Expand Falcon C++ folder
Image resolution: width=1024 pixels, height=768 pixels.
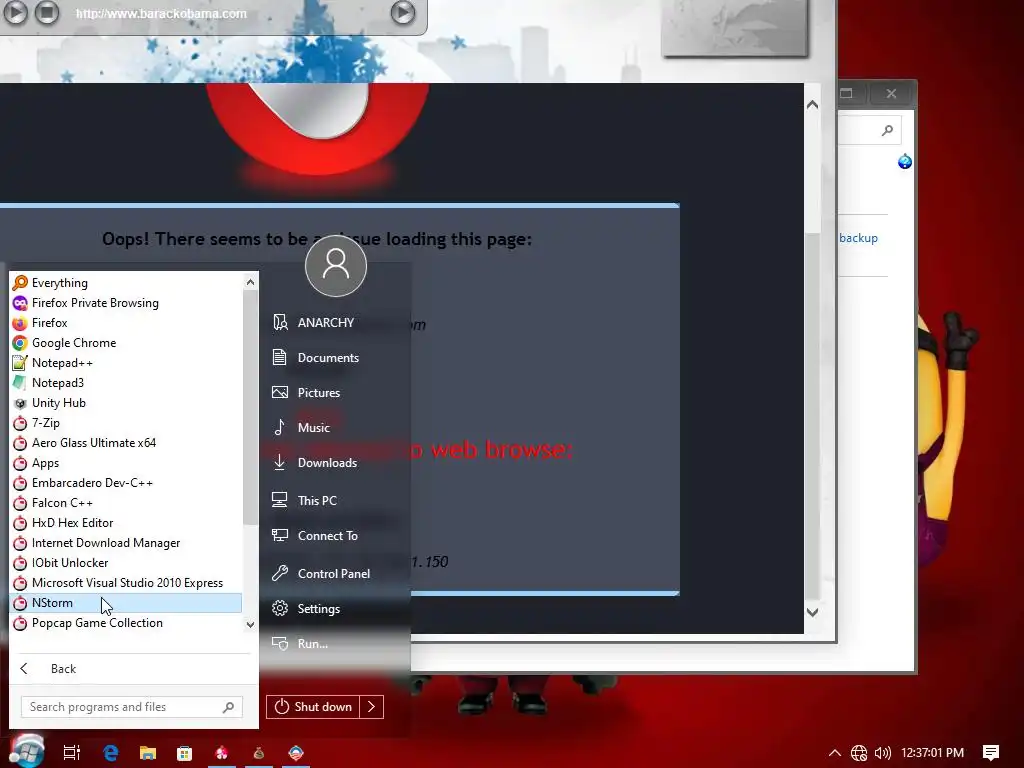125,503
